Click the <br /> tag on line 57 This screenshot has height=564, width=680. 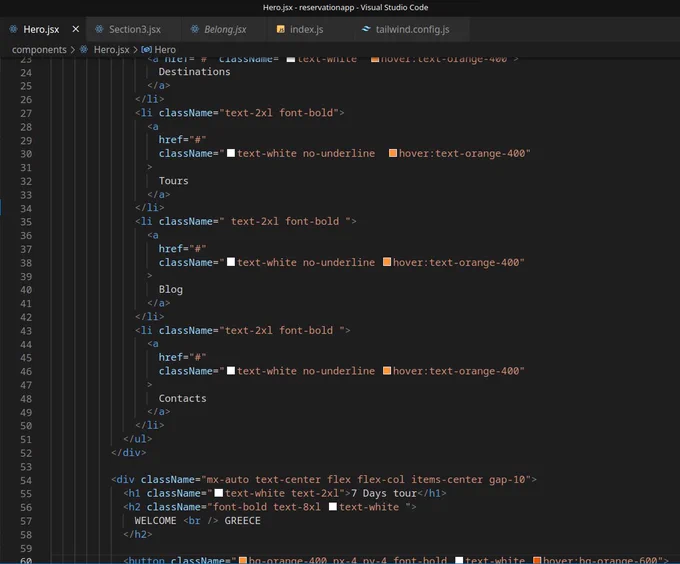point(200,521)
